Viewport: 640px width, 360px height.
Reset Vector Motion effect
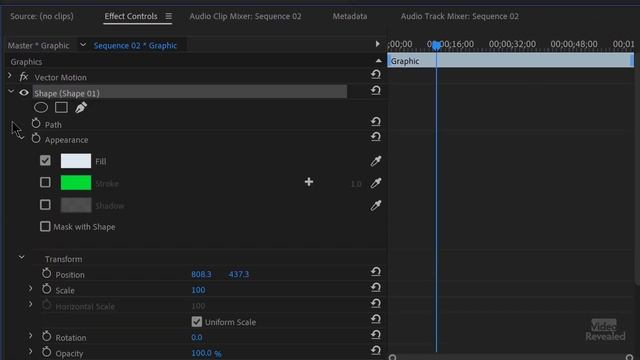pyautogui.click(x=376, y=74)
